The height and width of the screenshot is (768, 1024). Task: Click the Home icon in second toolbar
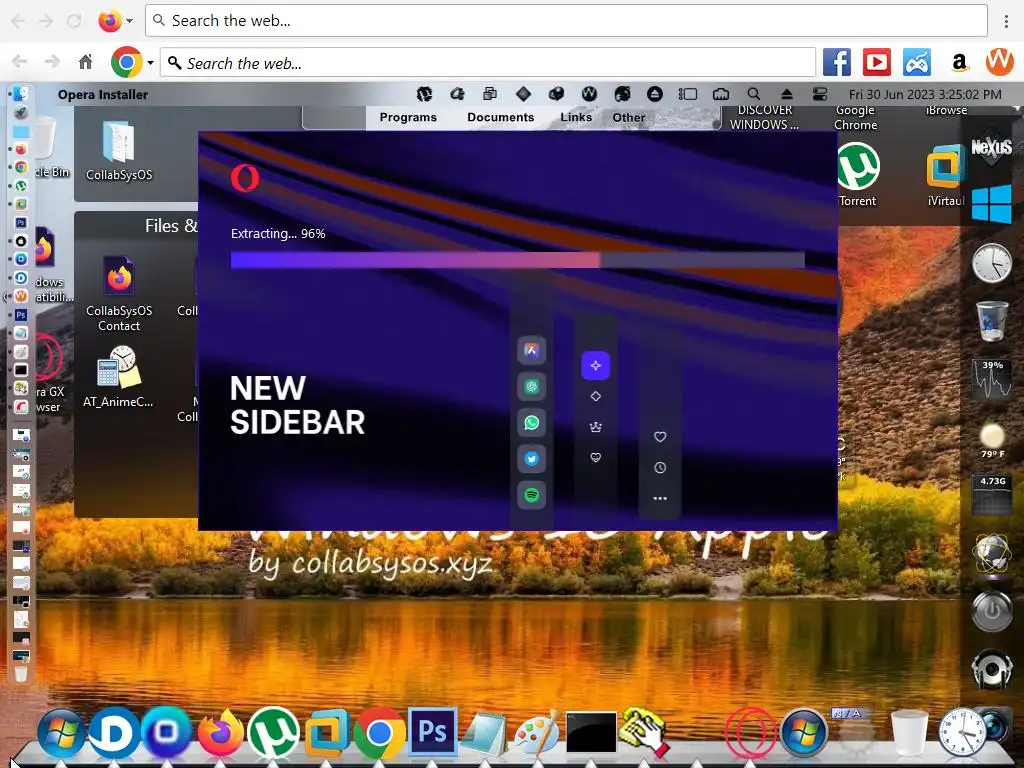(86, 63)
